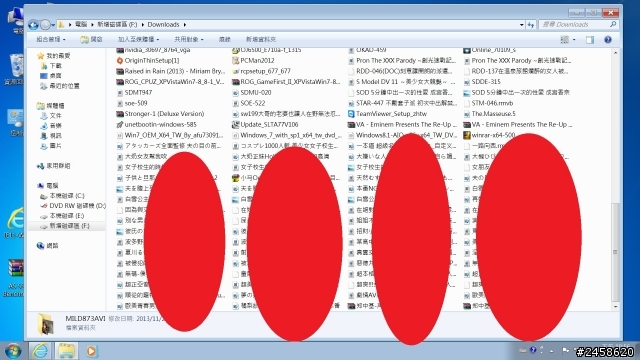Open 本機磁碟 (C:) in the sidebar
The width and height of the screenshot is (640, 360).
(62, 196)
